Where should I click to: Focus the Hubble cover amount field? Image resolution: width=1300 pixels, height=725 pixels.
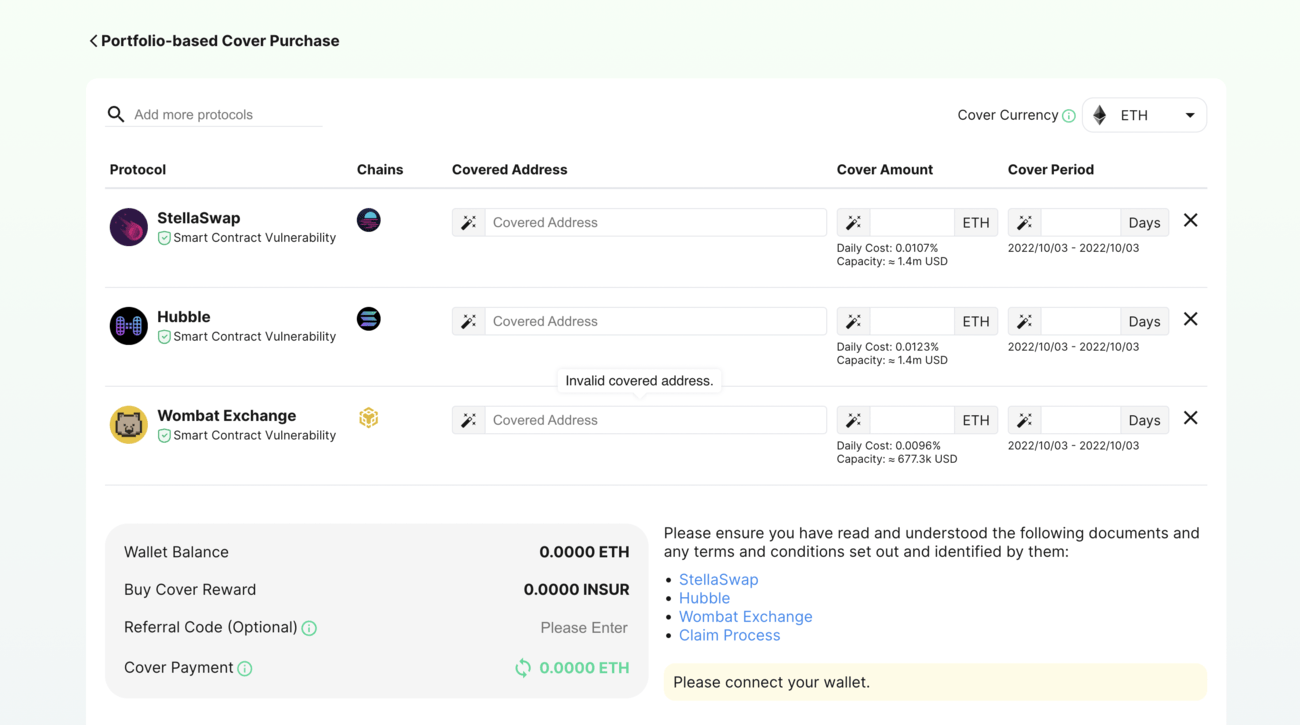[912, 321]
